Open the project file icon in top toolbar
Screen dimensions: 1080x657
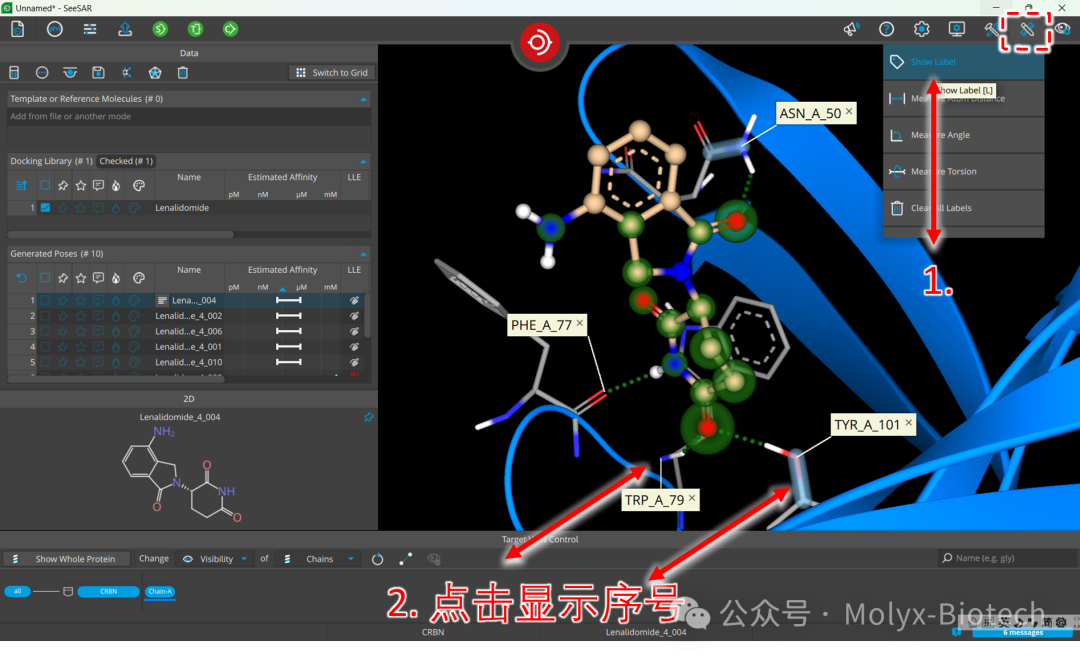17,29
